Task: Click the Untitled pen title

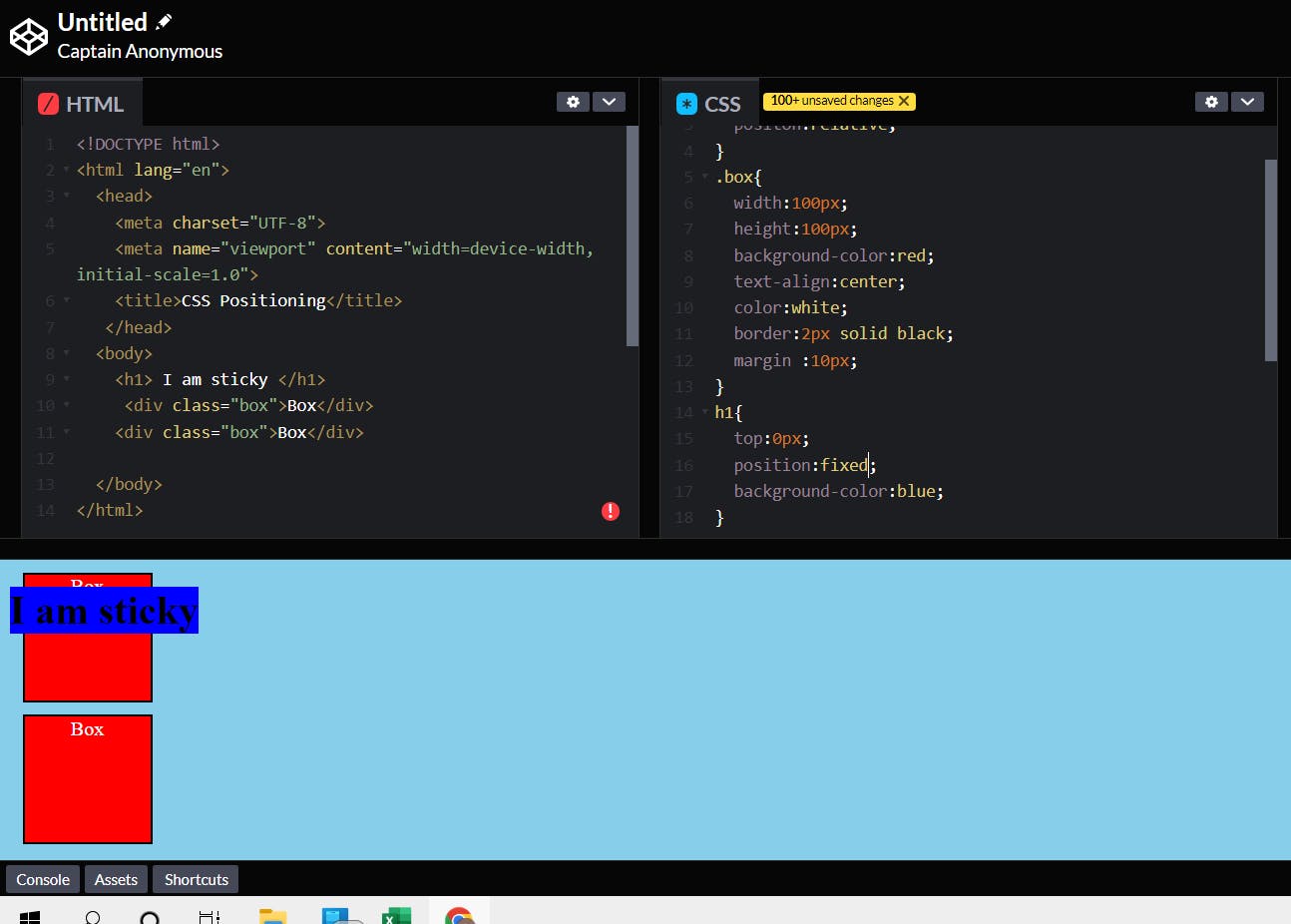Action: [x=103, y=22]
